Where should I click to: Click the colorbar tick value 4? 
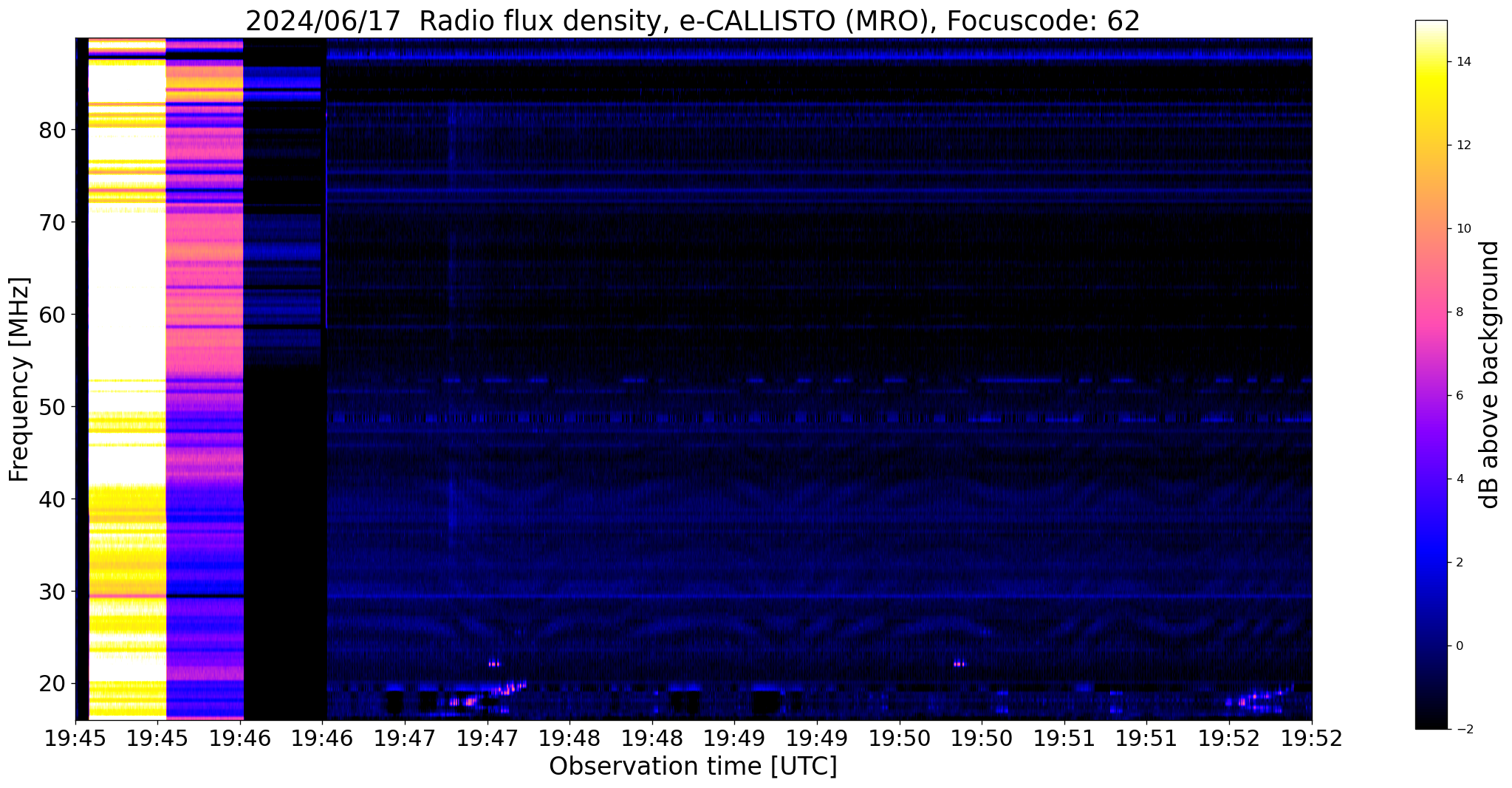[x=1459, y=479]
